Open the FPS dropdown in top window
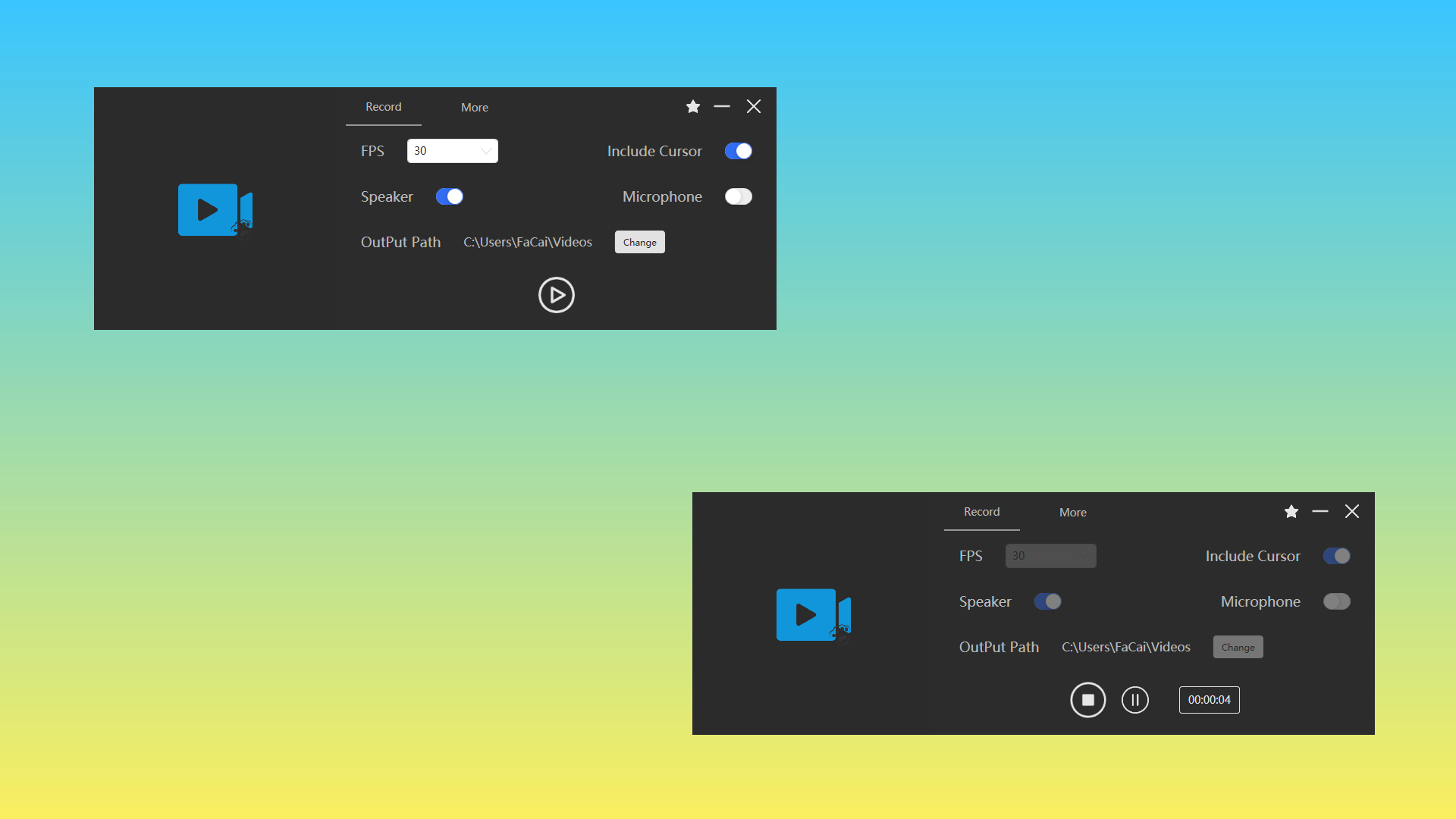This screenshot has width=1456, height=819. pyautogui.click(x=453, y=150)
